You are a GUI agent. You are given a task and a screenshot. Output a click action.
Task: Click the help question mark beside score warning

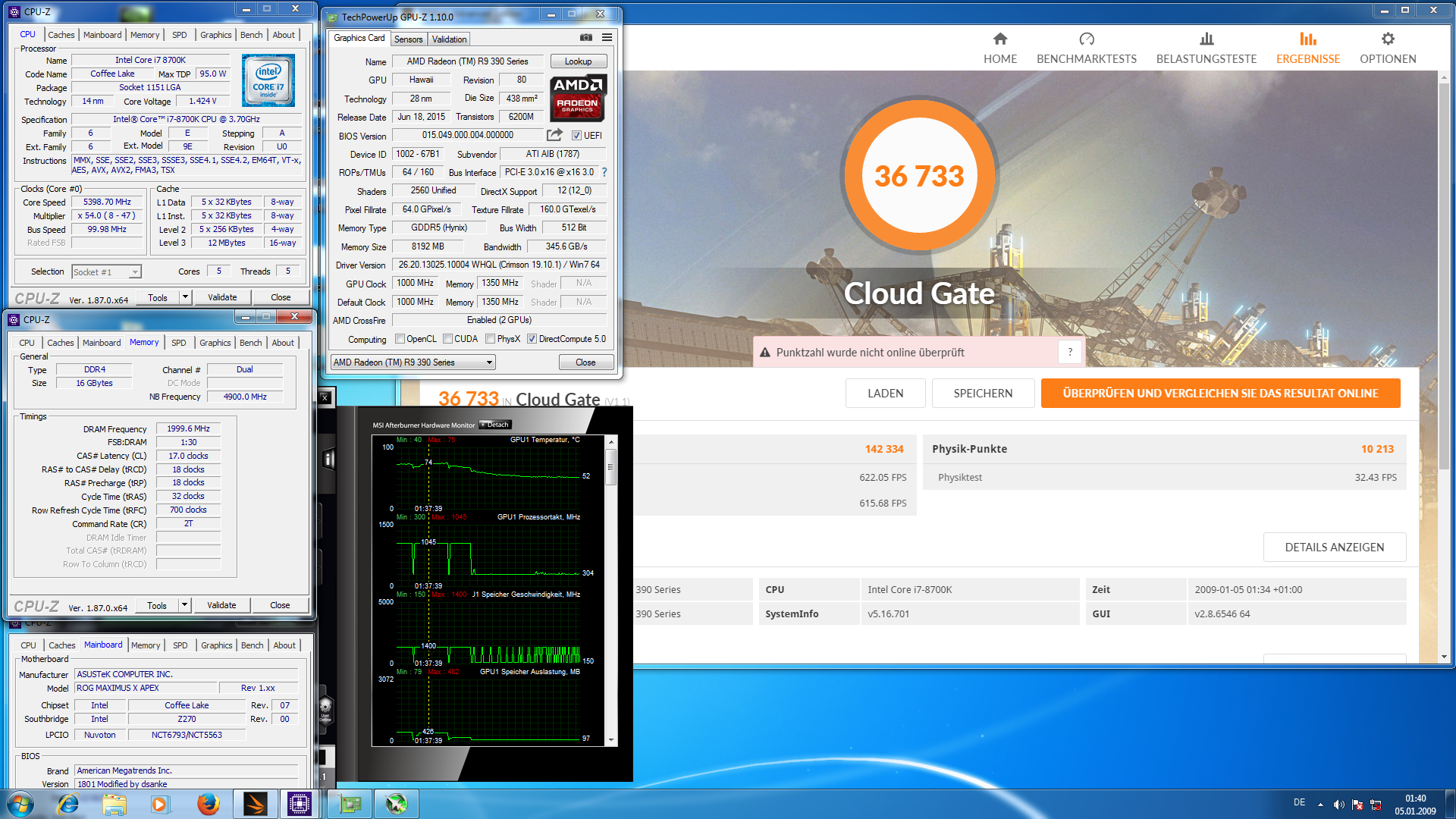pyautogui.click(x=1070, y=352)
